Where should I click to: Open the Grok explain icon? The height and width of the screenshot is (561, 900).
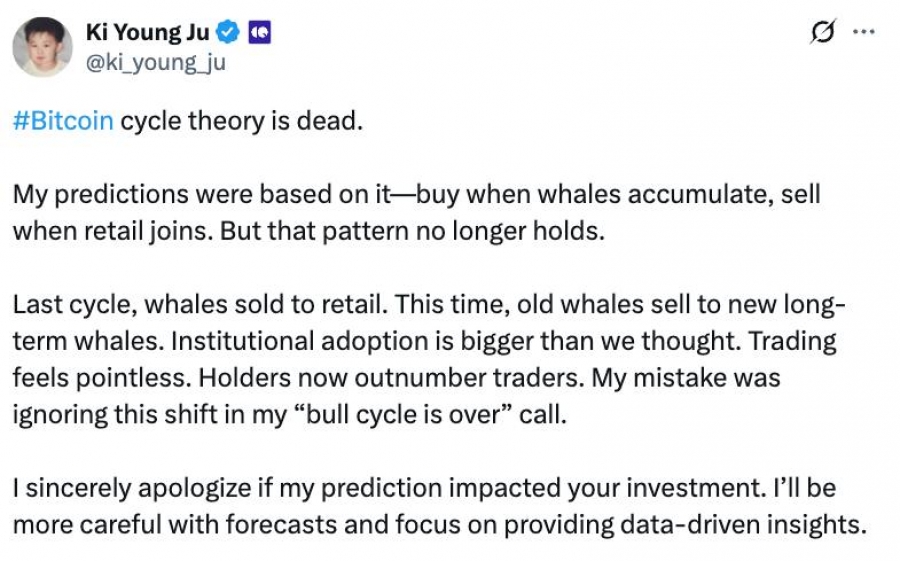click(823, 32)
